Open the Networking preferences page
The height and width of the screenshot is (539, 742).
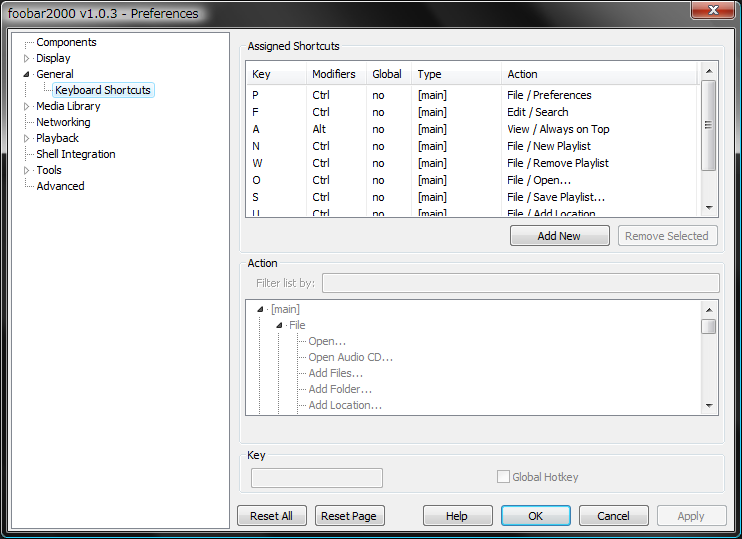[x=63, y=122]
